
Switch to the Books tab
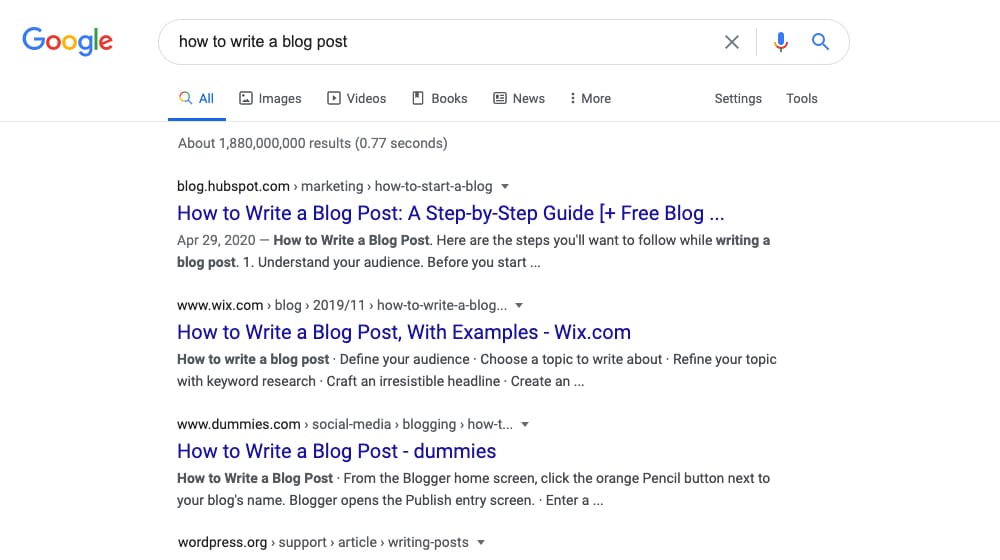(439, 98)
